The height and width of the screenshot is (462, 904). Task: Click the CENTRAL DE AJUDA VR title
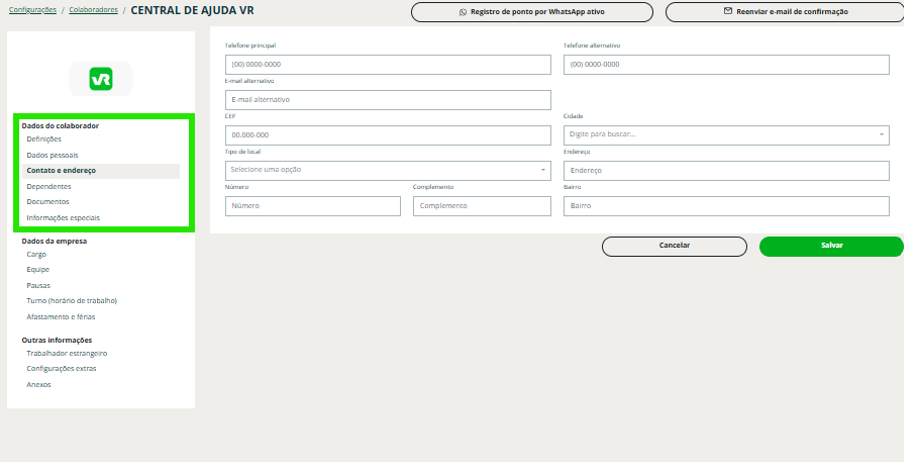click(x=192, y=10)
